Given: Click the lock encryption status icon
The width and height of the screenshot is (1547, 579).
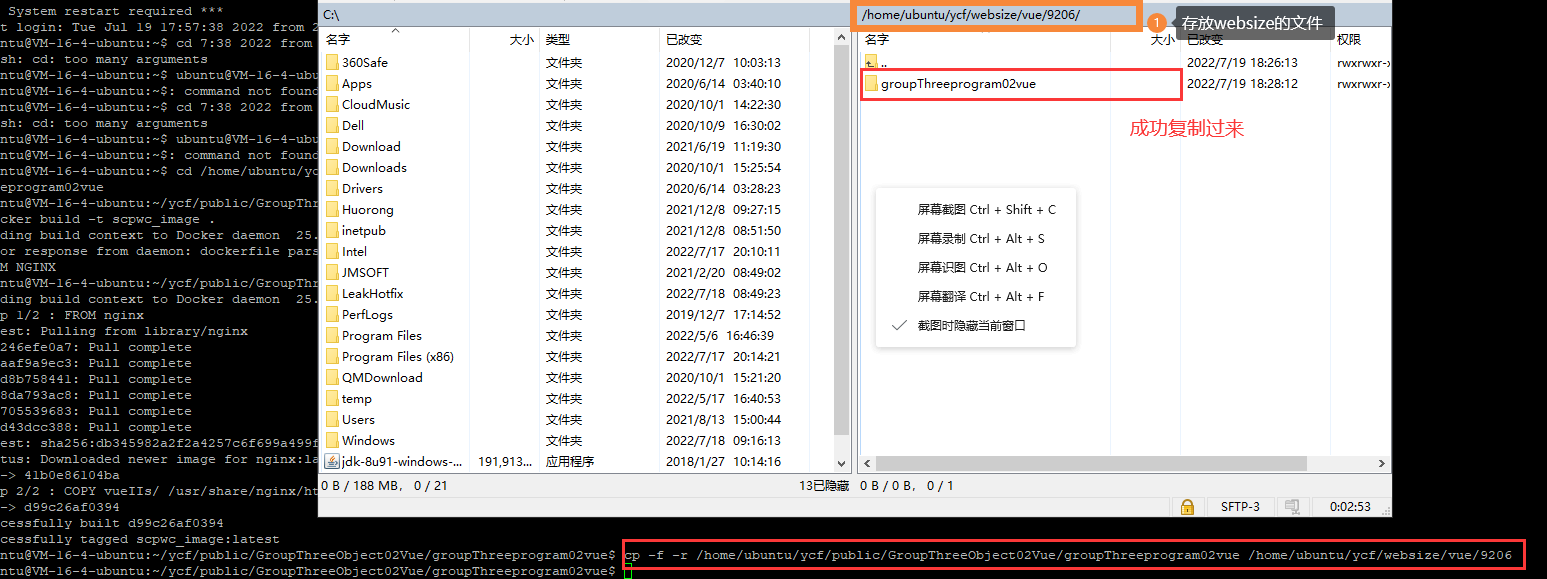Looking at the screenshot, I should coord(1187,506).
